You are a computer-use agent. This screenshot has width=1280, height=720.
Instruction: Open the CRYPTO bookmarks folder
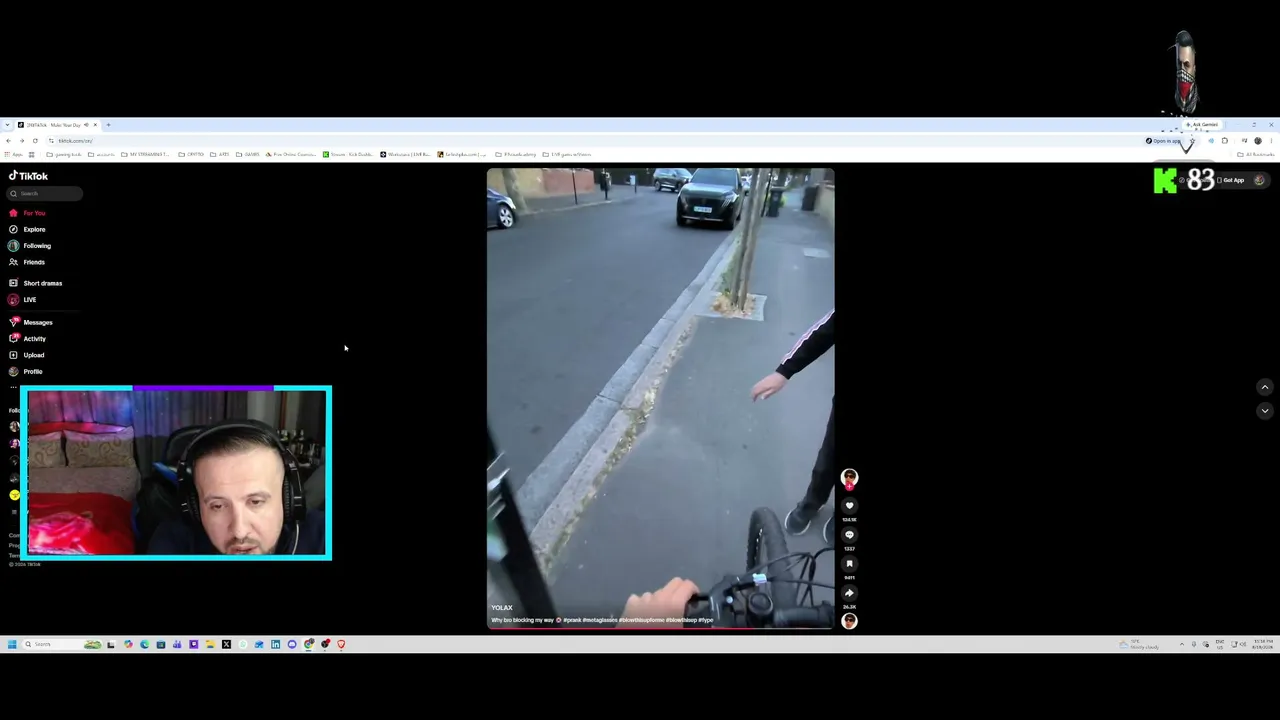191,155
